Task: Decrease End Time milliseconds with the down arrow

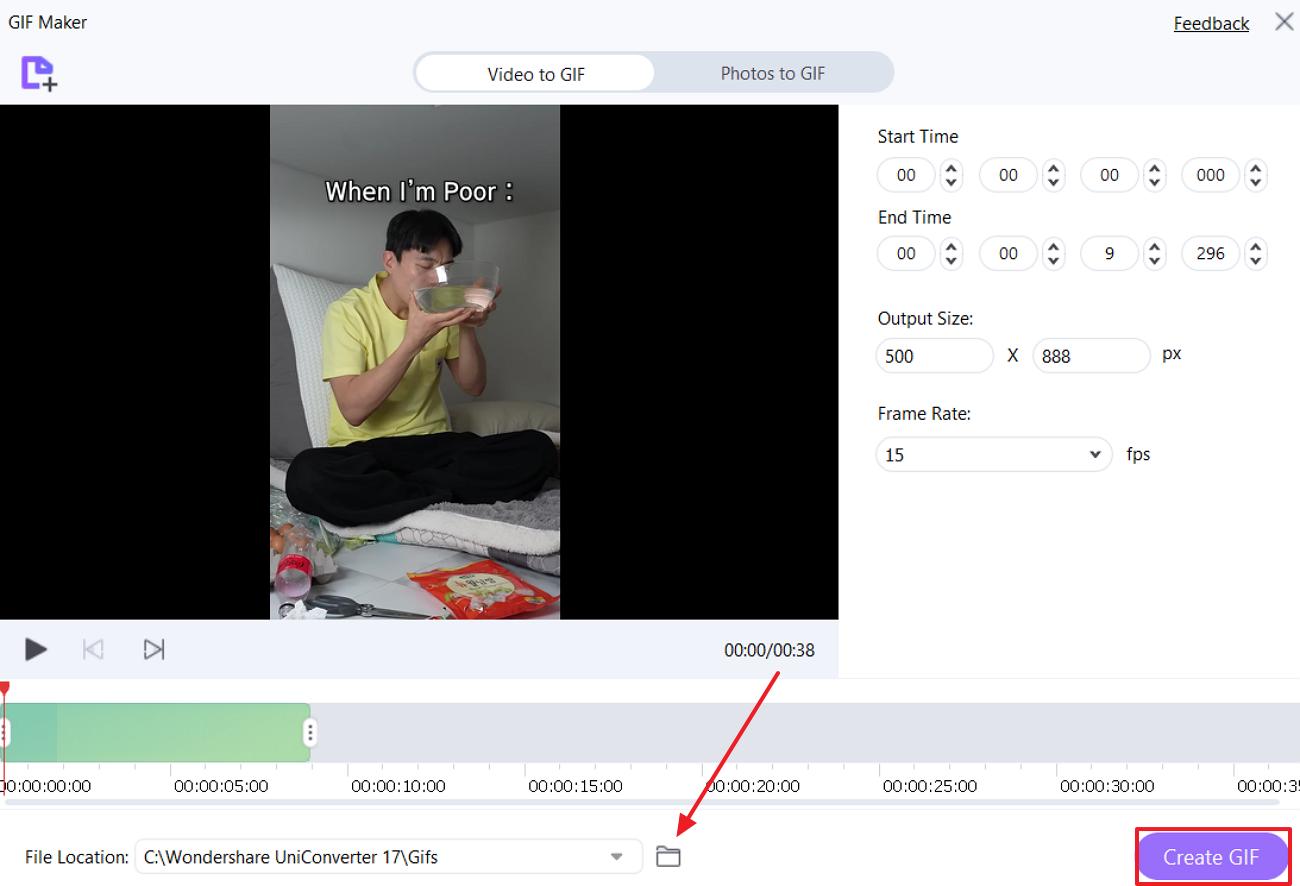Action: (x=1256, y=260)
